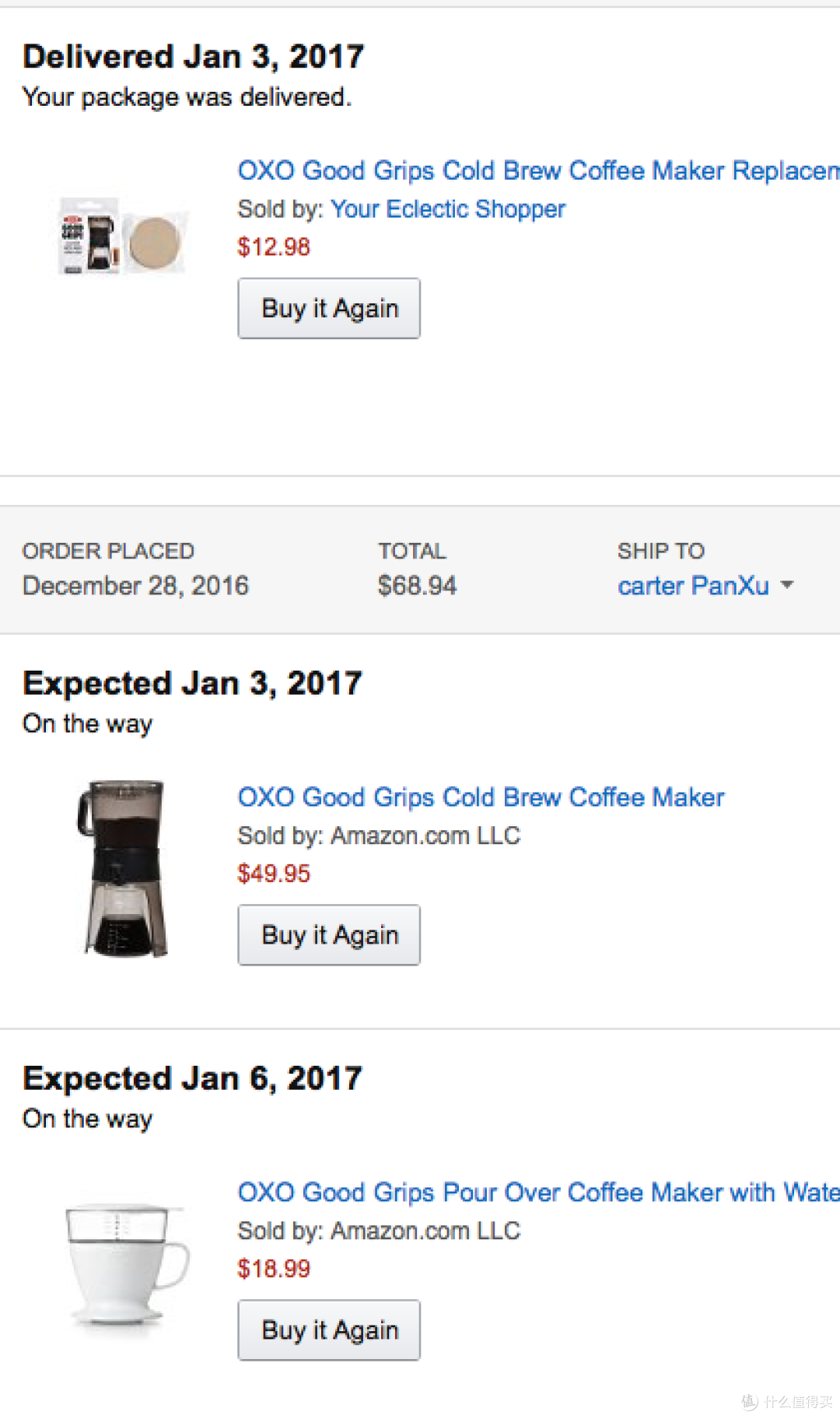Open OXO Good Grips Cold Brew Coffee Maker link
This screenshot has height=1419, width=840.
tap(481, 797)
